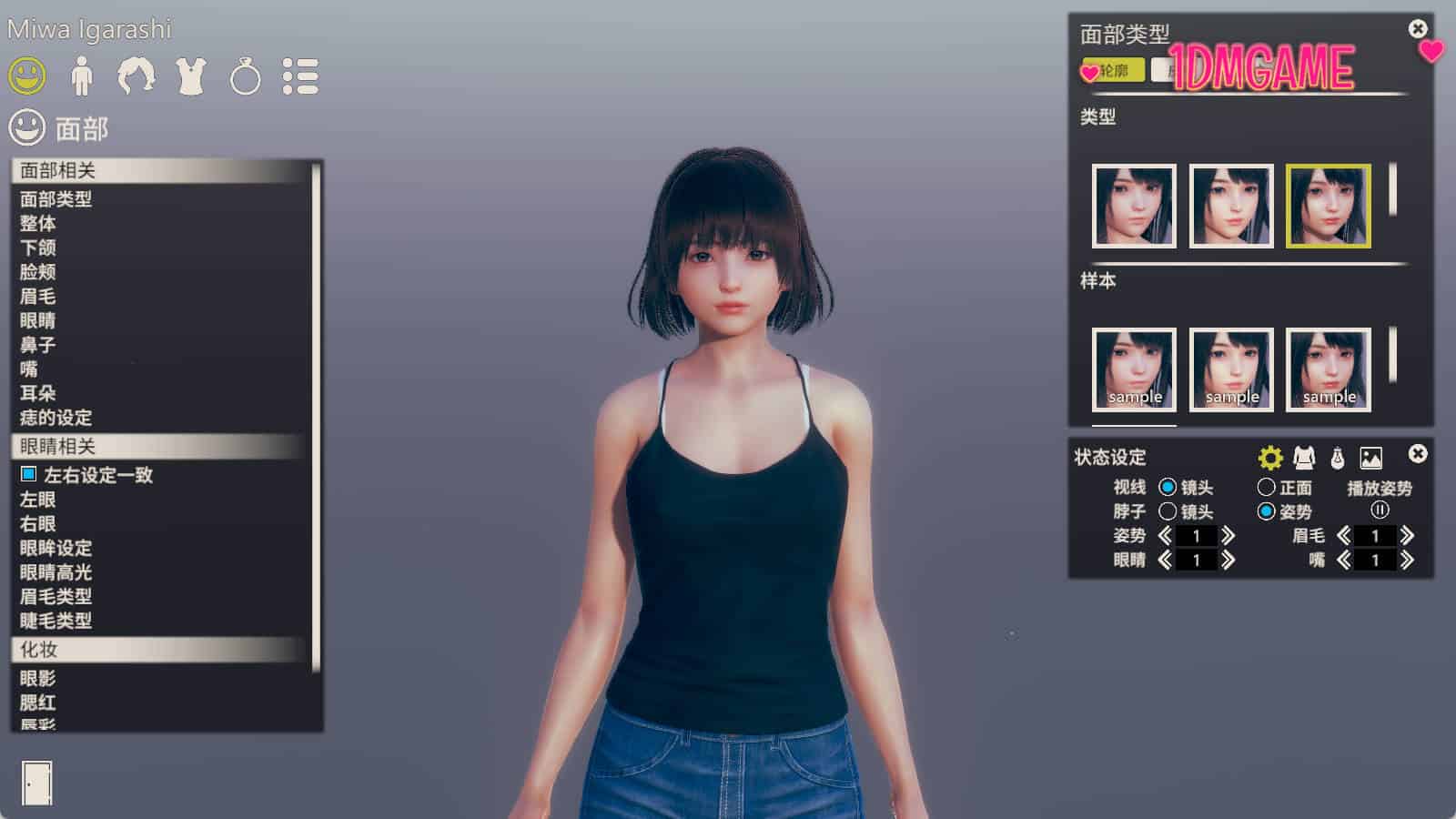Open the hair category icon
Viewport: 1456px width, 819px height.
point(136,76)
